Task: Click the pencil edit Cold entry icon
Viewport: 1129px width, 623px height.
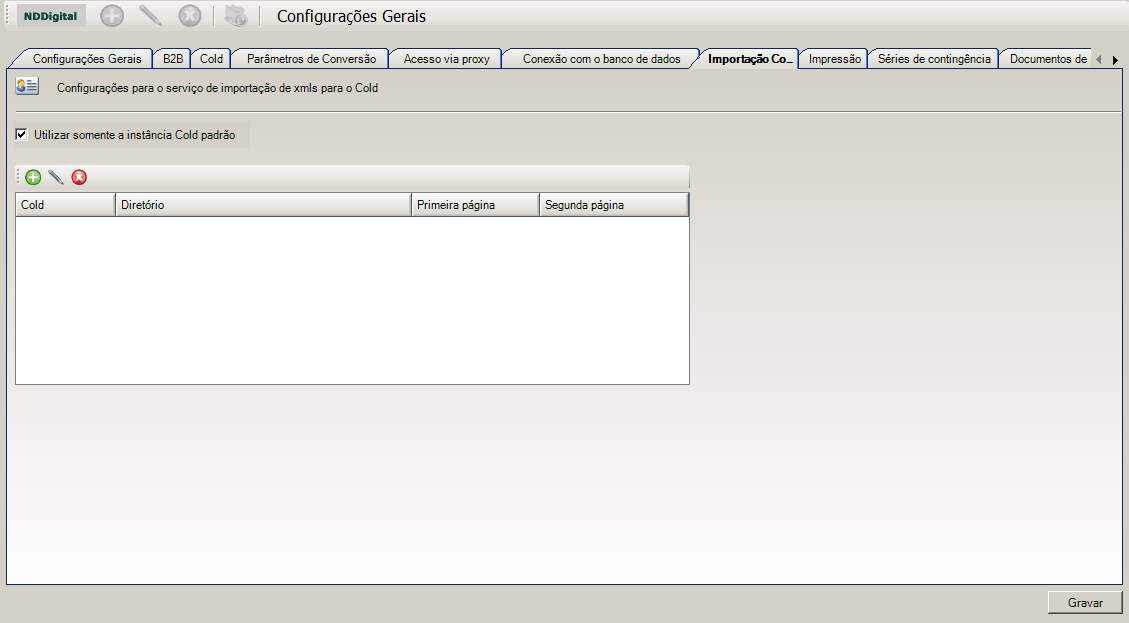Action: [x=56, y=177]
